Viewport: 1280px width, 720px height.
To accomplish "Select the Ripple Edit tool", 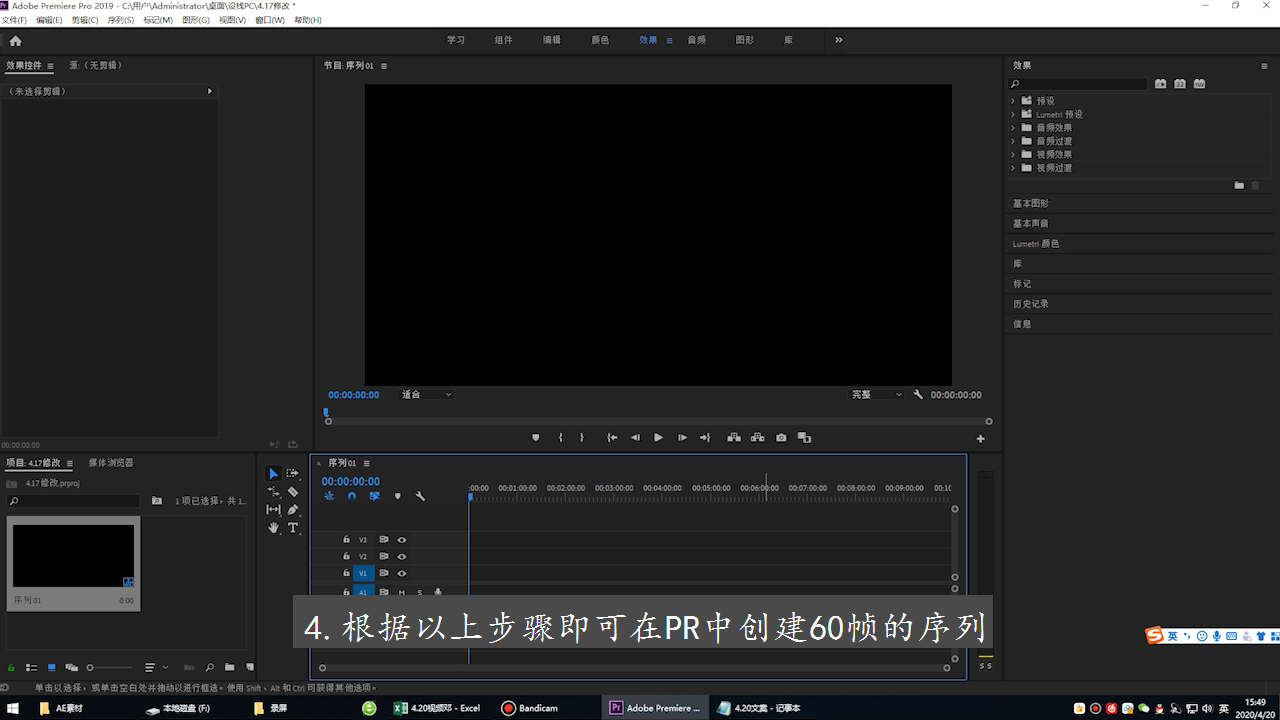I will (273, 492).
